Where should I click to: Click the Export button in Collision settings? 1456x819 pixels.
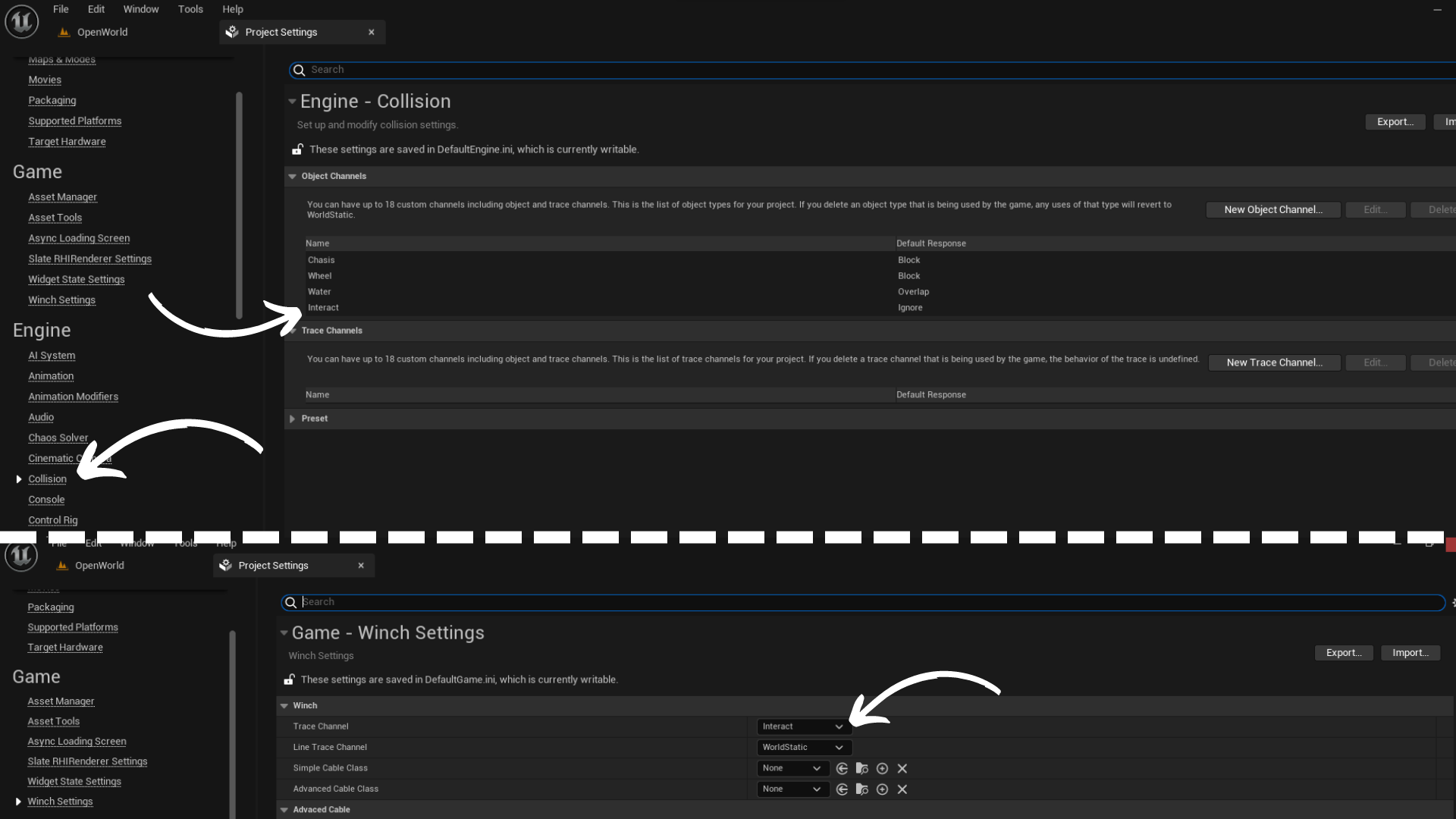[1395, 122]
